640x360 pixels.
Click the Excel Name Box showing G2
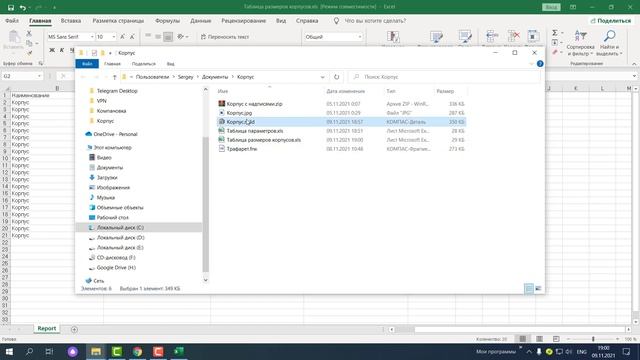pyautogui.click(x=22, y=76)
